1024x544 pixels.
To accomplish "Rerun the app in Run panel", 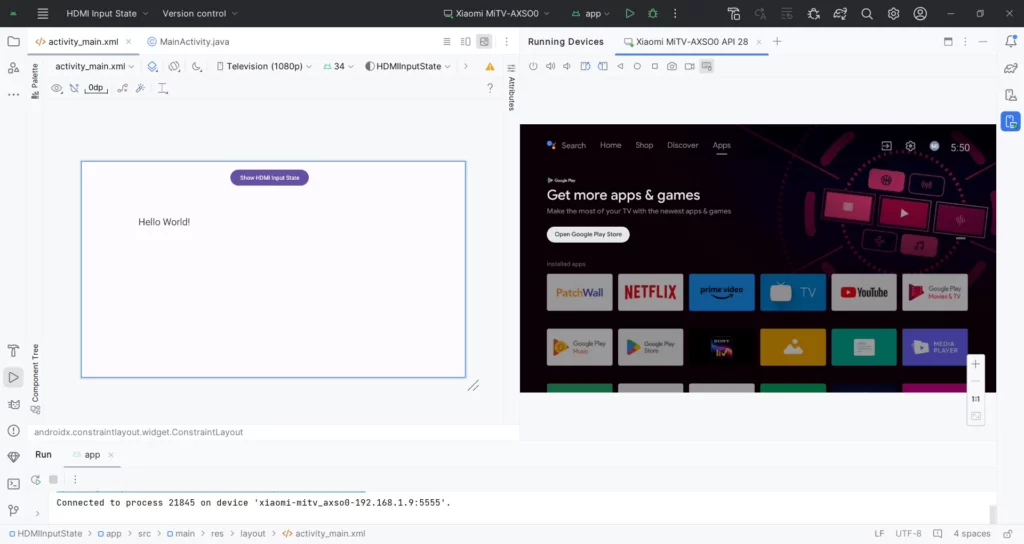I will point(36,479).
